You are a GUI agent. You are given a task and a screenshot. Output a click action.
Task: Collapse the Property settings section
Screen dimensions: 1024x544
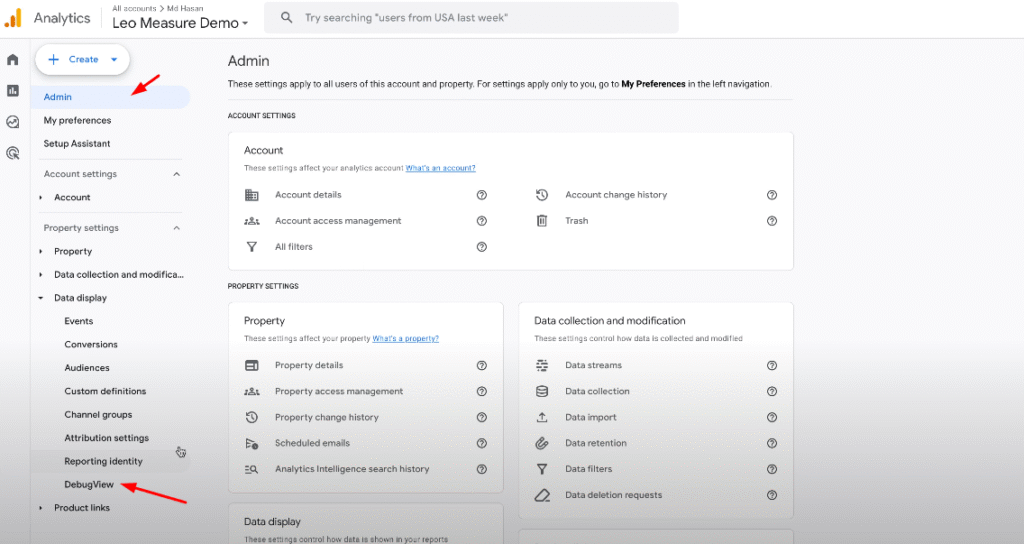point(176,228)
